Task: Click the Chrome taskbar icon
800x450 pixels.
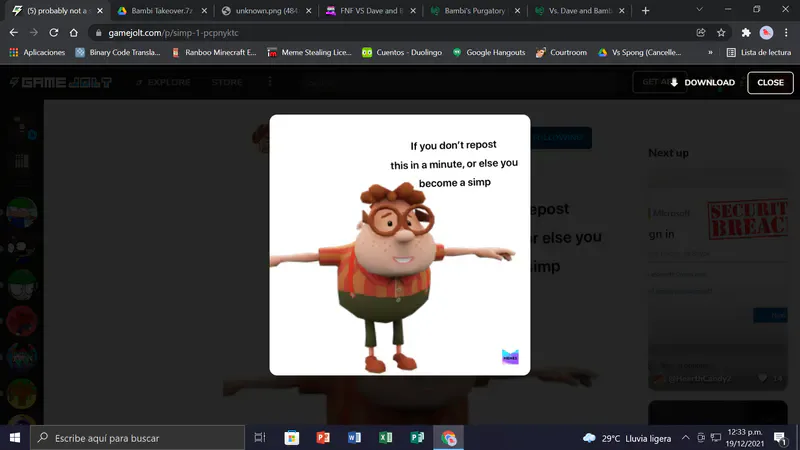Action: [x=448, y=438]
